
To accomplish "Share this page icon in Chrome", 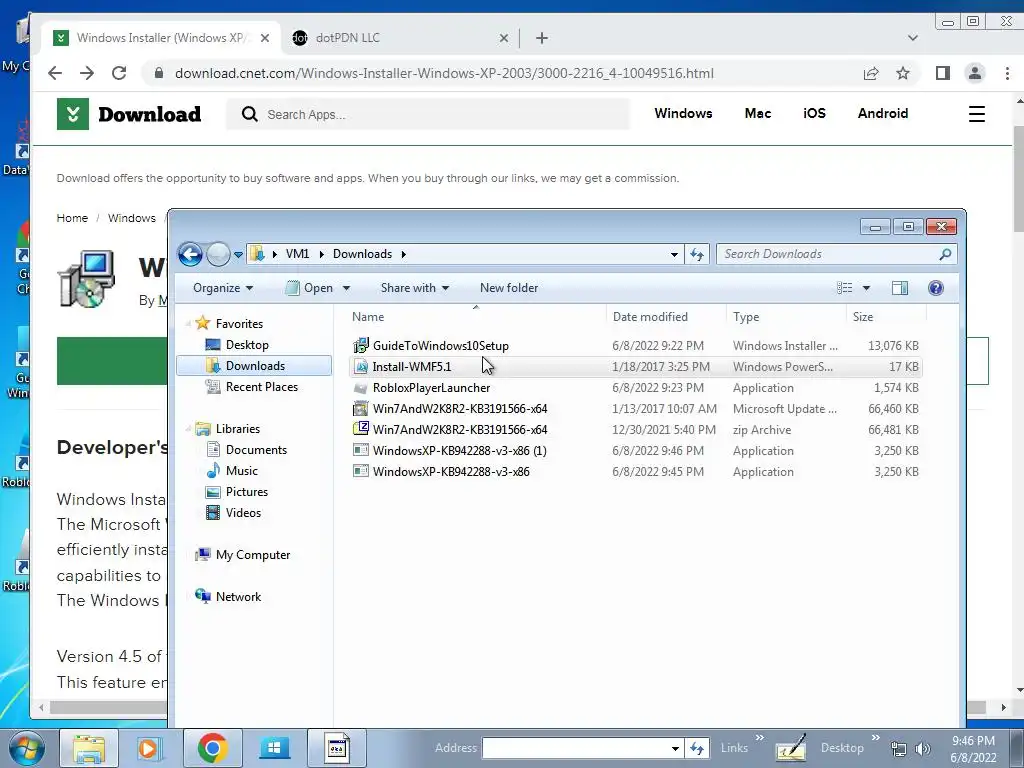I will point(871,73).
